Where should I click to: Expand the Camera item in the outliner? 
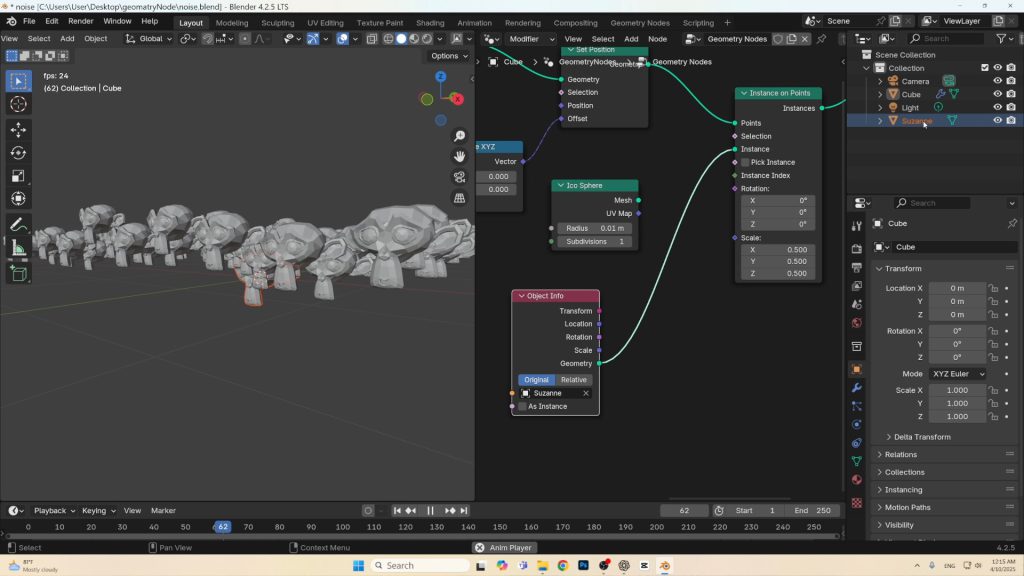coord(880,81)
